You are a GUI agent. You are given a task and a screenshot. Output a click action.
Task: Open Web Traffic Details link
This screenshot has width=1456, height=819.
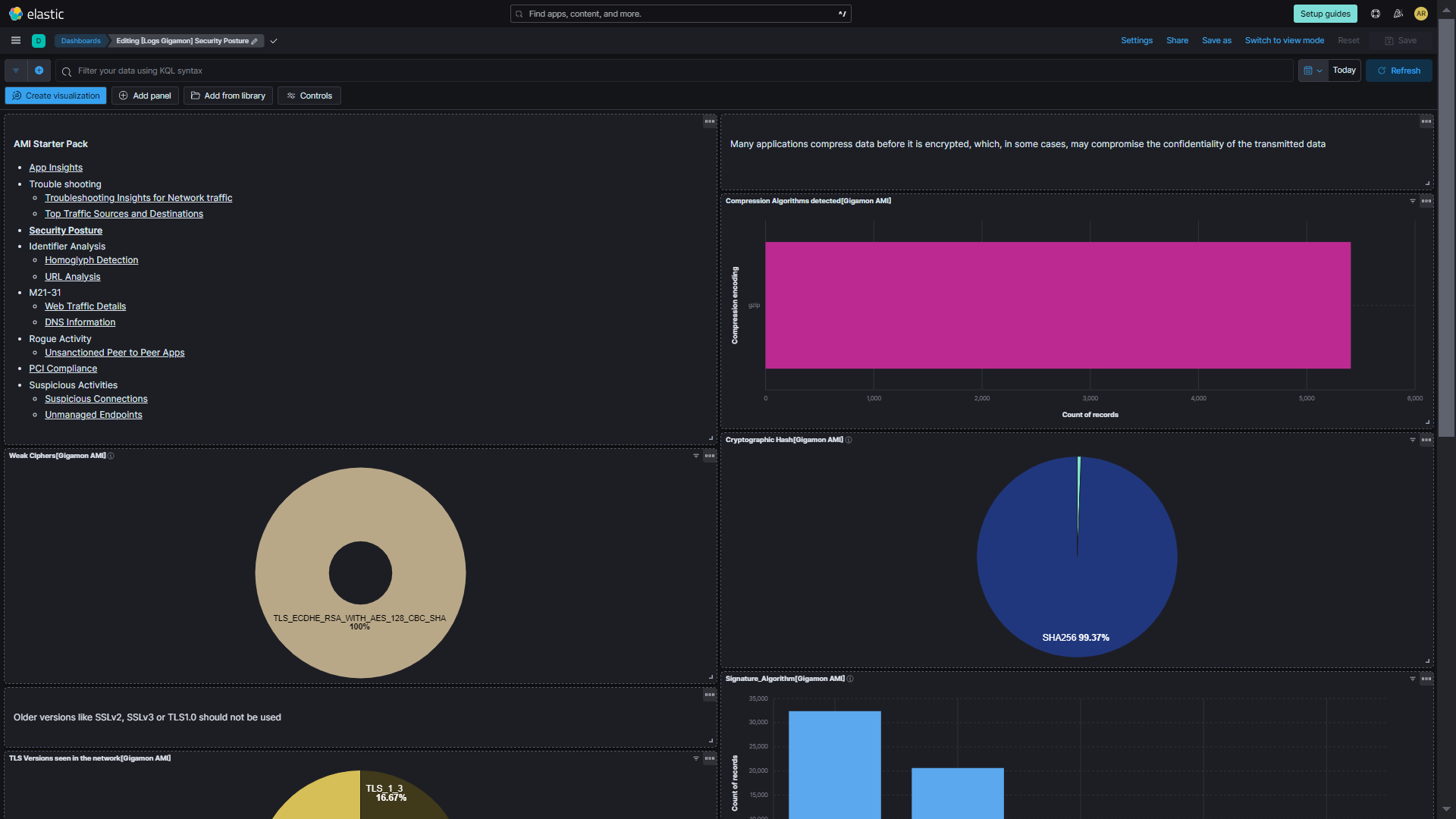tap(85, 306)
